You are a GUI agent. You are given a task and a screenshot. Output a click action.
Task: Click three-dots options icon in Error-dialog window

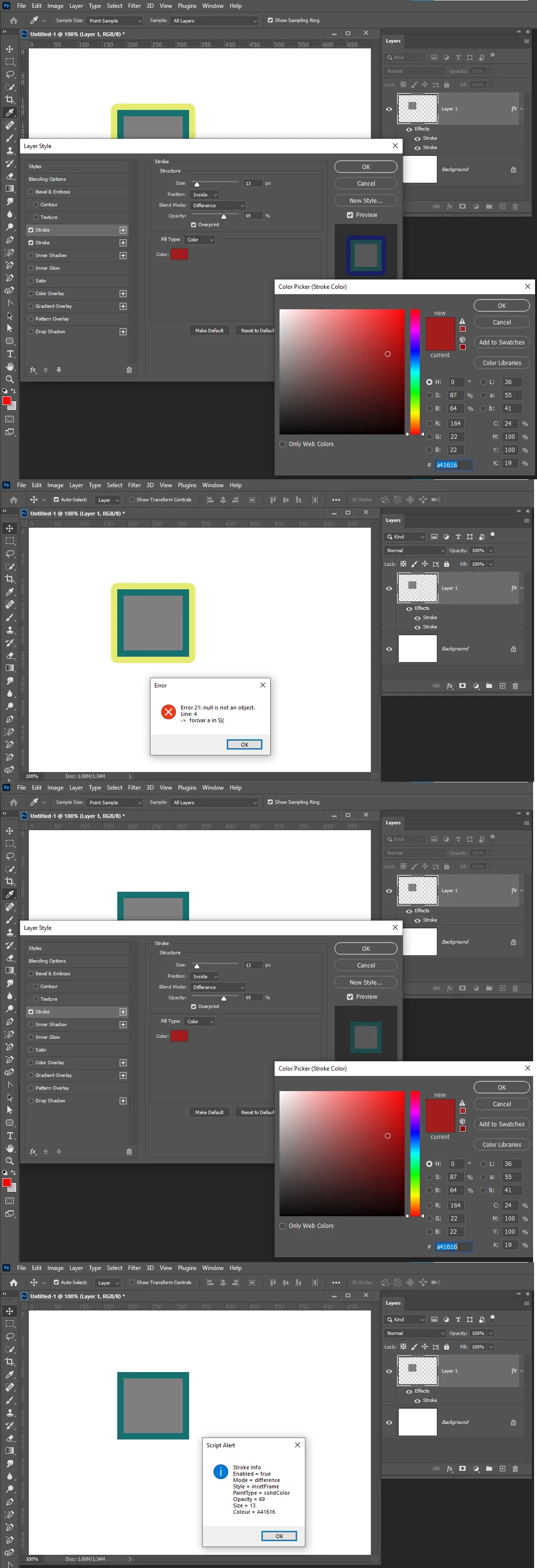336,500
